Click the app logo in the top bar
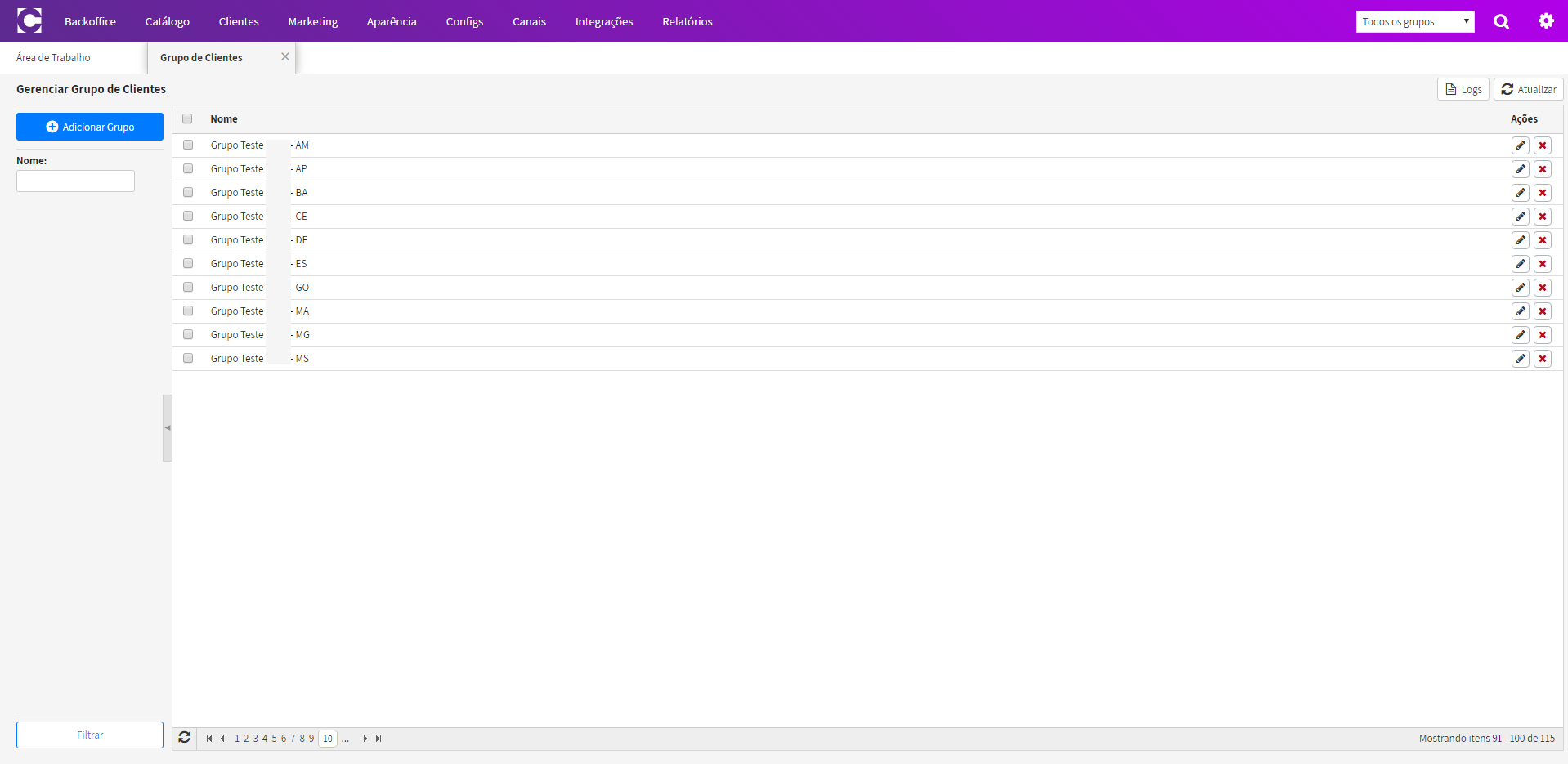 29,20
